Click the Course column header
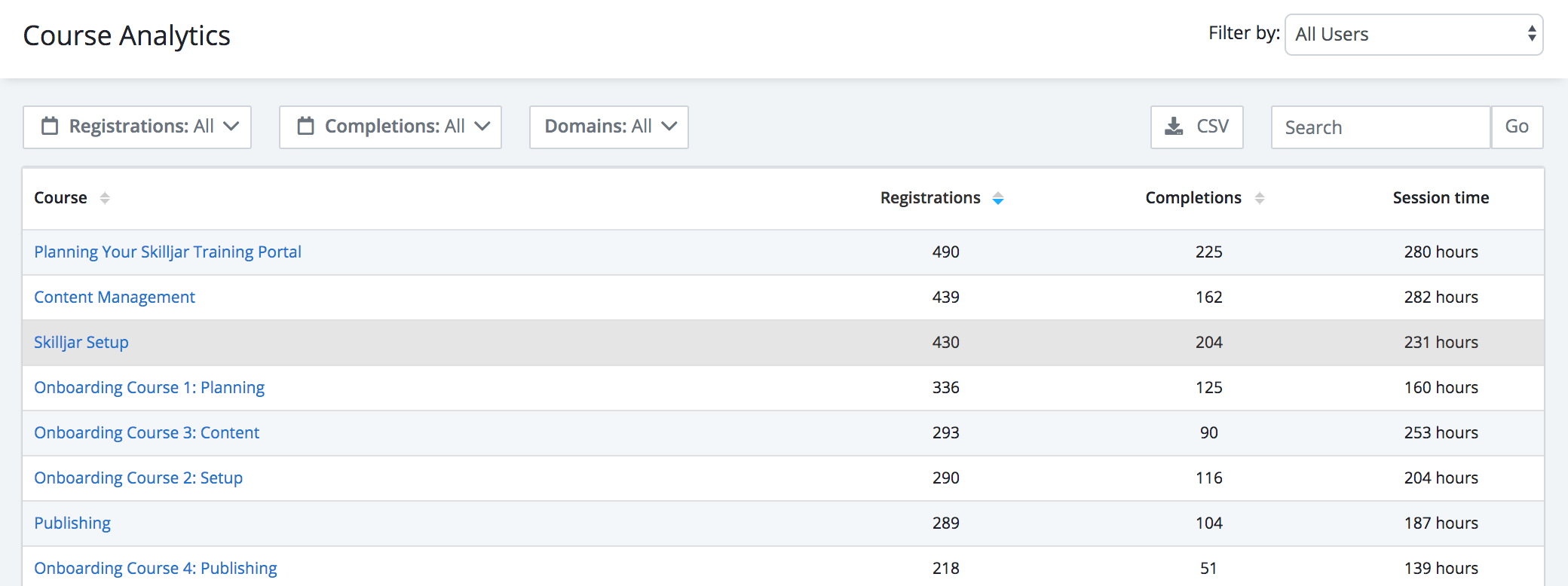Screen dimensions: 1568x586 60,197
